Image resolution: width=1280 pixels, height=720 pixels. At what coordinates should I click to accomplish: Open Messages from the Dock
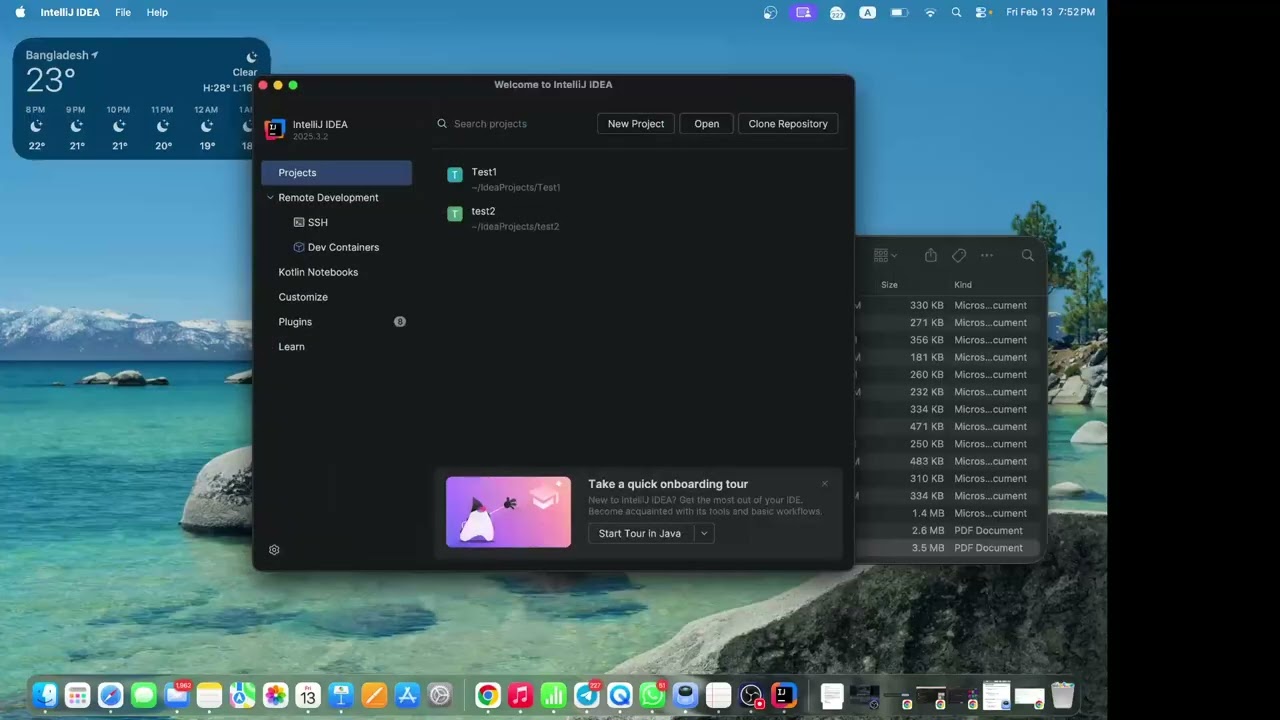(x=144, y=695)
